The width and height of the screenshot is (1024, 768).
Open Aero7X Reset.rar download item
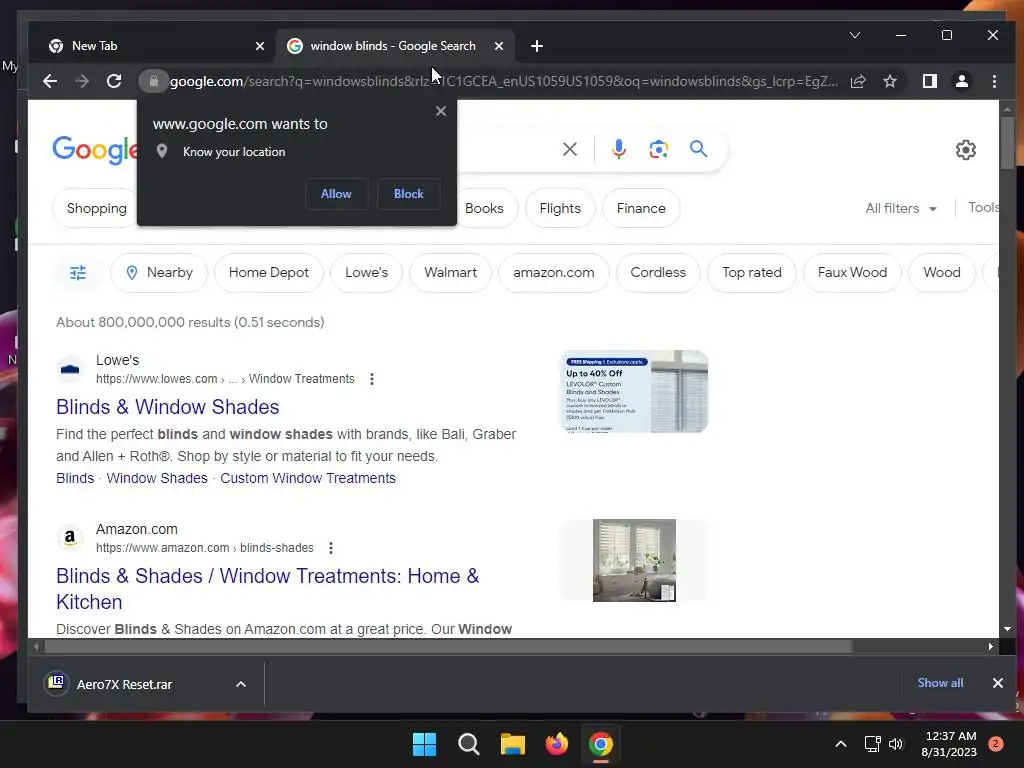click(x=124, y=684)
